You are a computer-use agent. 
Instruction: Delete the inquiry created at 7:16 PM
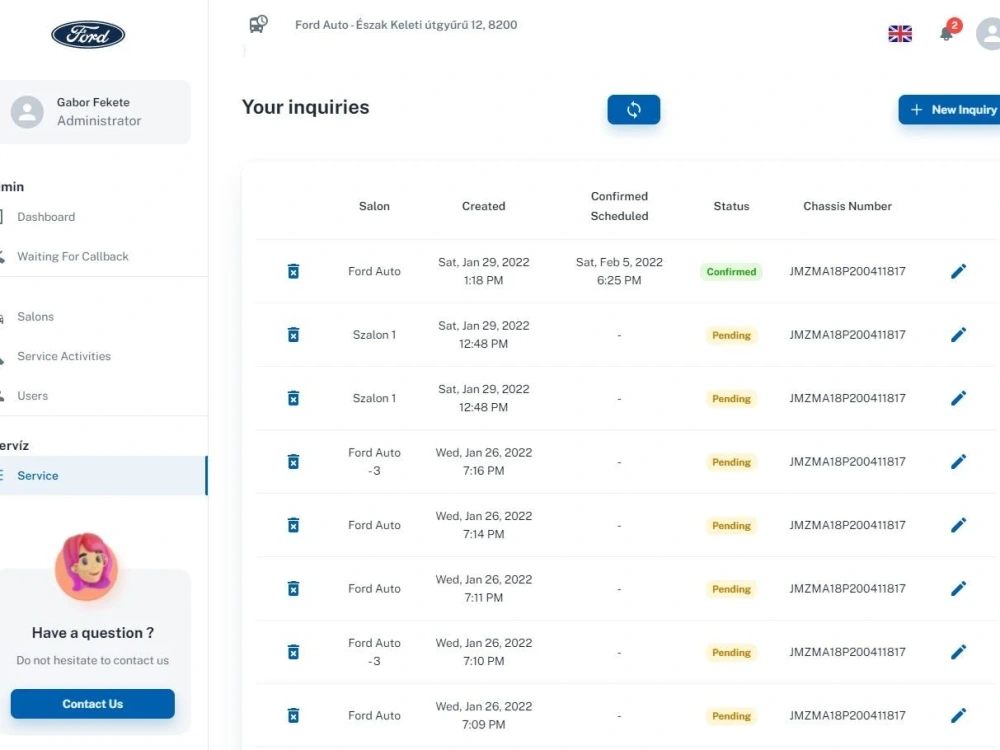coord(293,461)
